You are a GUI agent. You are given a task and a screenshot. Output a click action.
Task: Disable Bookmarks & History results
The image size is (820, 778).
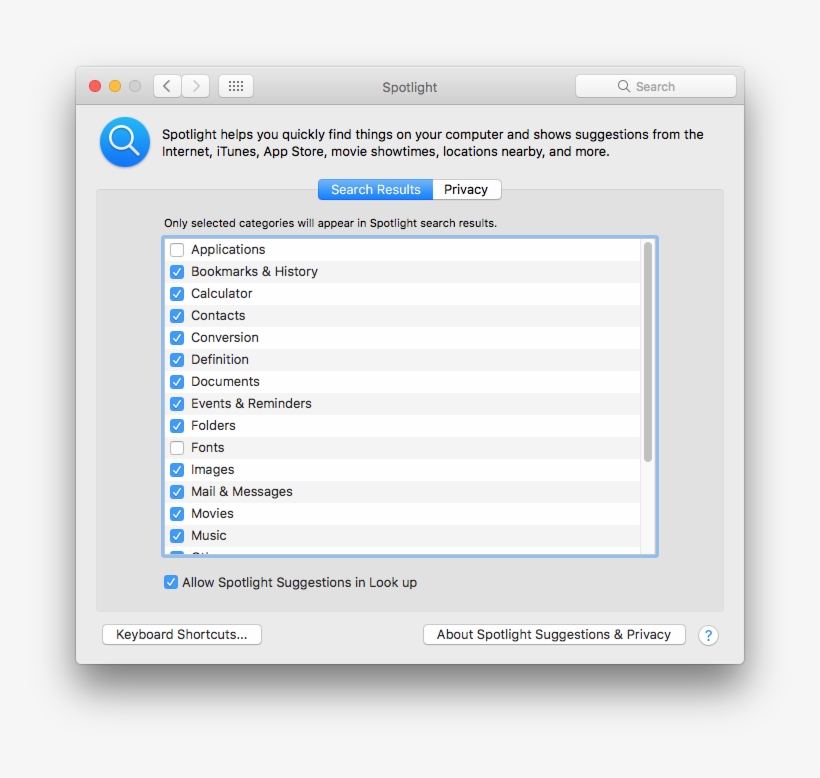pyautogui.click(x=177, y=271)
